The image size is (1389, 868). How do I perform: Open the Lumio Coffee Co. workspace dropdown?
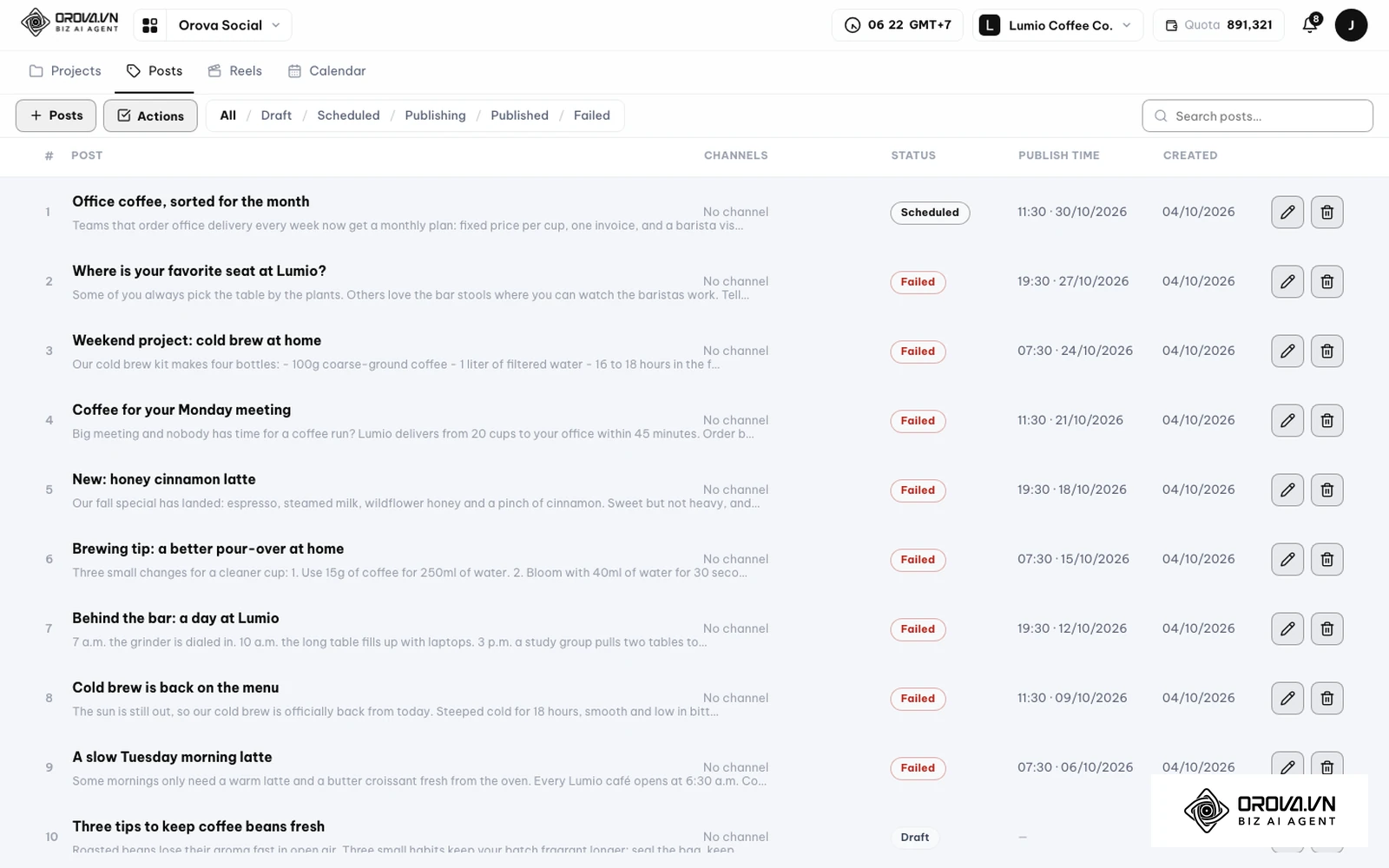[1057, 25]
